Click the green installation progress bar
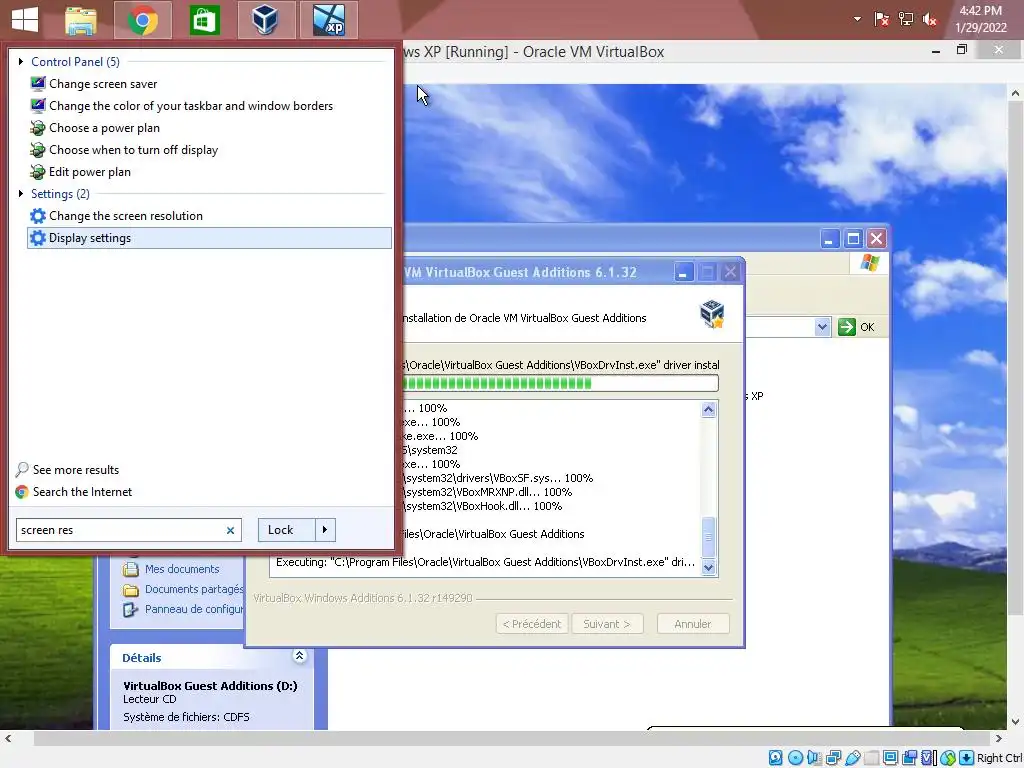 [x=560, y=383]
